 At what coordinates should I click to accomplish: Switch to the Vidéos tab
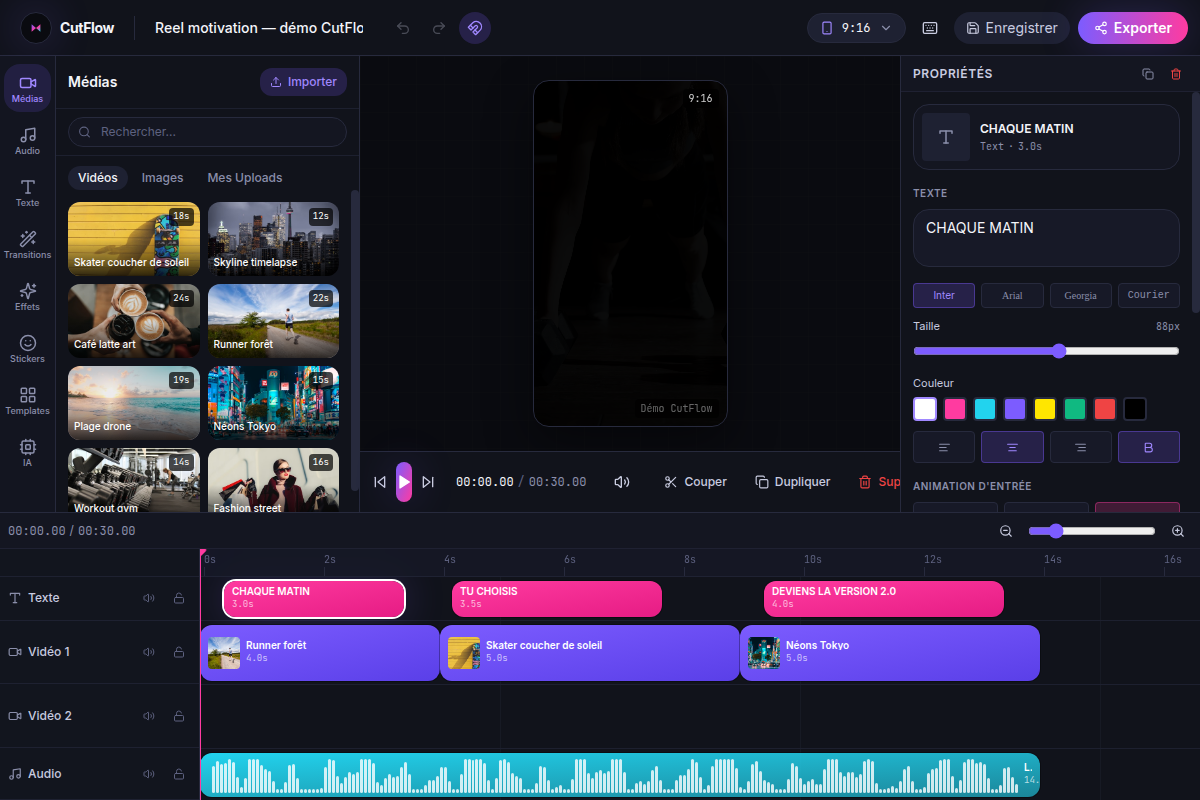click(x=98, y=178)
